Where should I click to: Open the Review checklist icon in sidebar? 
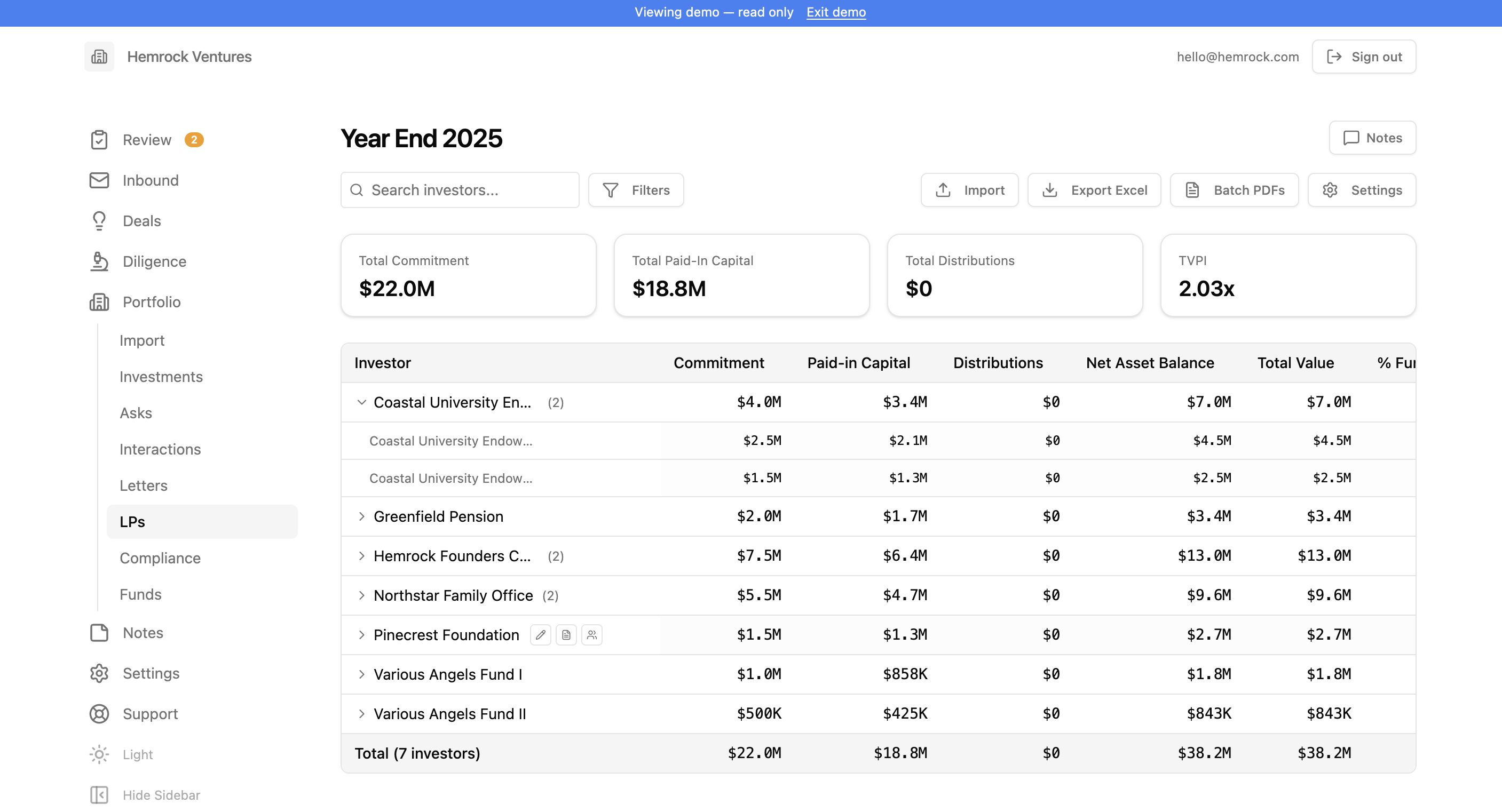tap(99, 140)
